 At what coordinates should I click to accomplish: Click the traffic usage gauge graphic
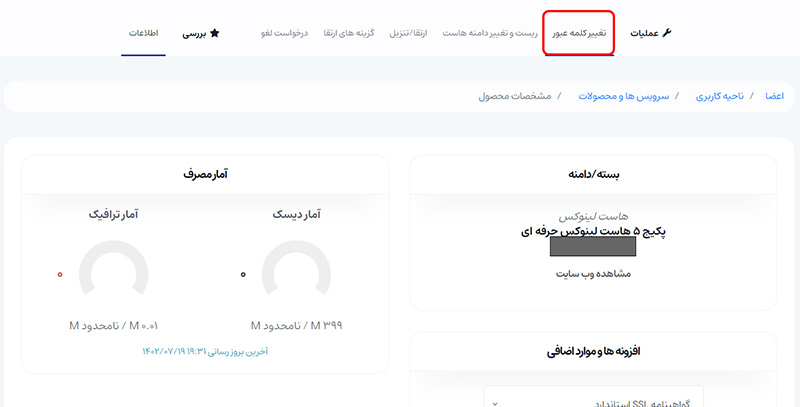[113, 274]
